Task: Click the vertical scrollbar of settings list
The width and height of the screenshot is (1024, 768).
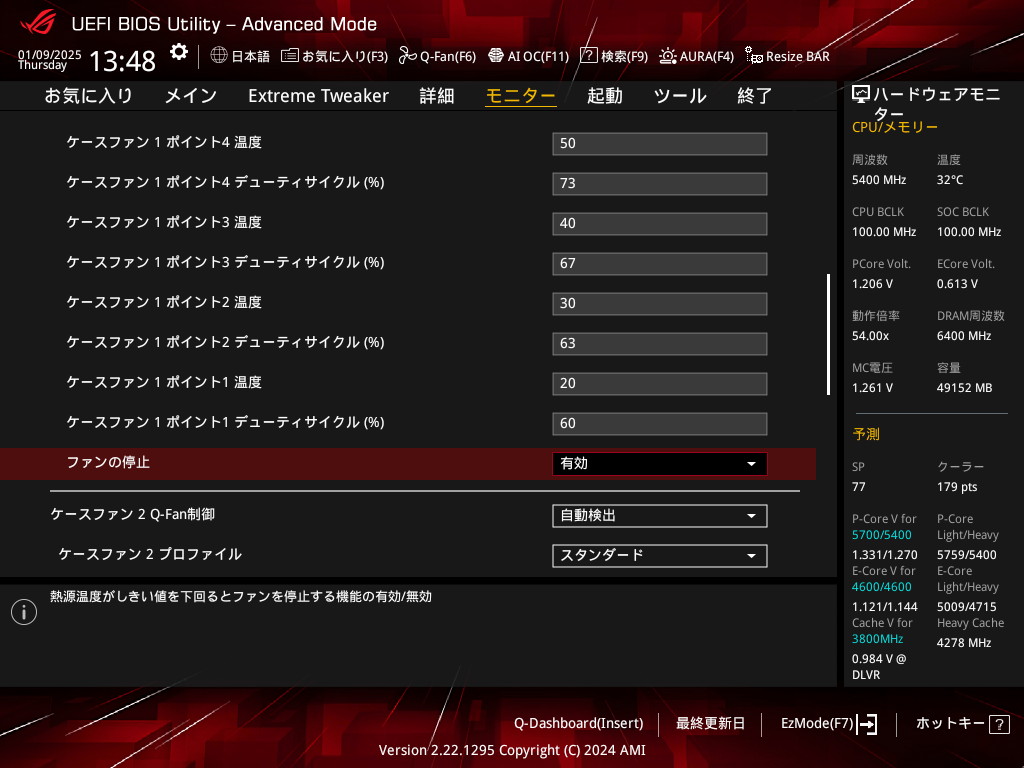Action: pos(827,334)
